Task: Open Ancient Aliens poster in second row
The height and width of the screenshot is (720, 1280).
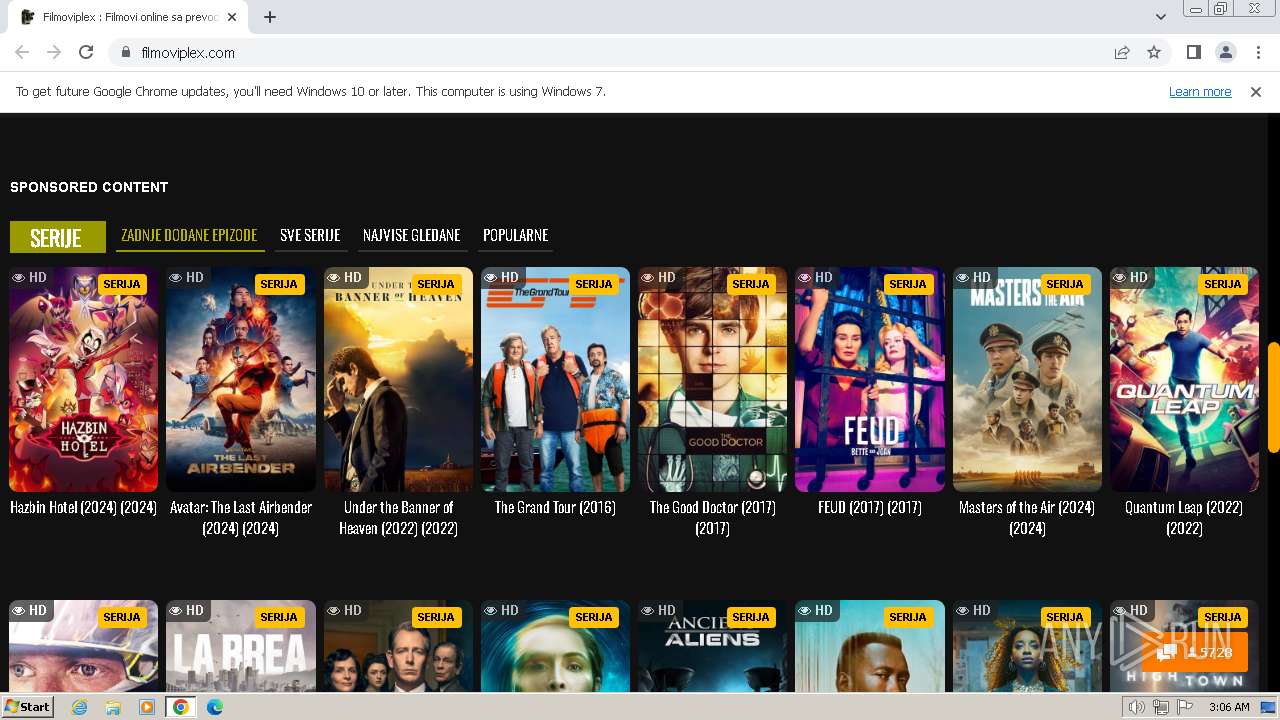Action: click(712, 646)
